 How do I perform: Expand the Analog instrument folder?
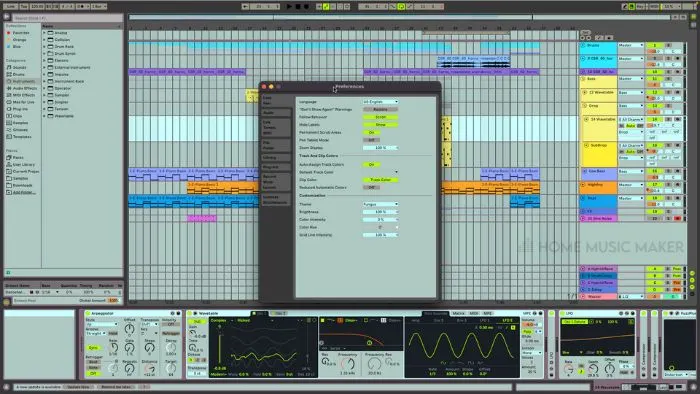click(x=44, y=33)
